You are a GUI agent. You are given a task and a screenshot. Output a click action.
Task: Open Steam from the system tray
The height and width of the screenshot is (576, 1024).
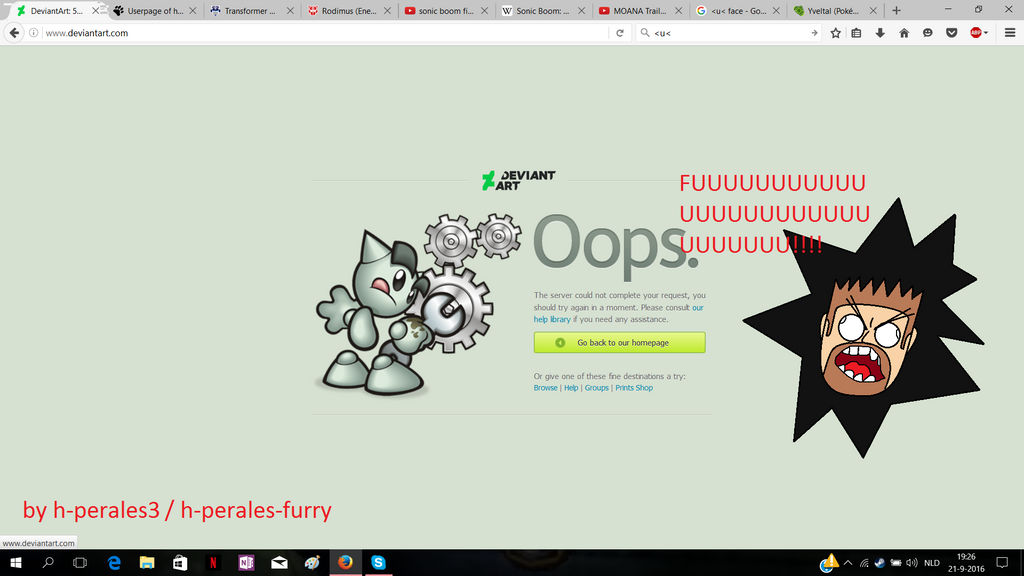pos(879,562)
